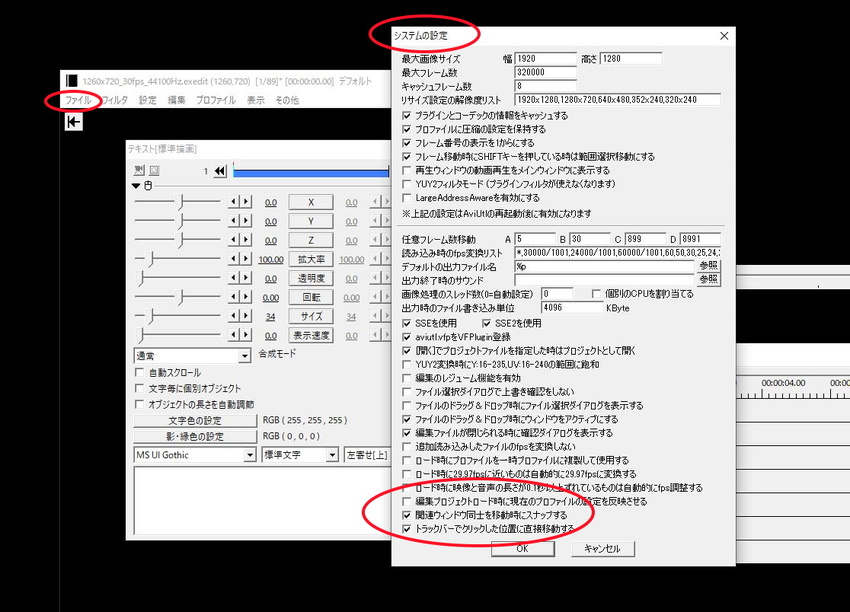Screen dimensions: 850x612
Task: Click 参照 next to 出力終了時のサウンド
Action: (x=709, y=279)
